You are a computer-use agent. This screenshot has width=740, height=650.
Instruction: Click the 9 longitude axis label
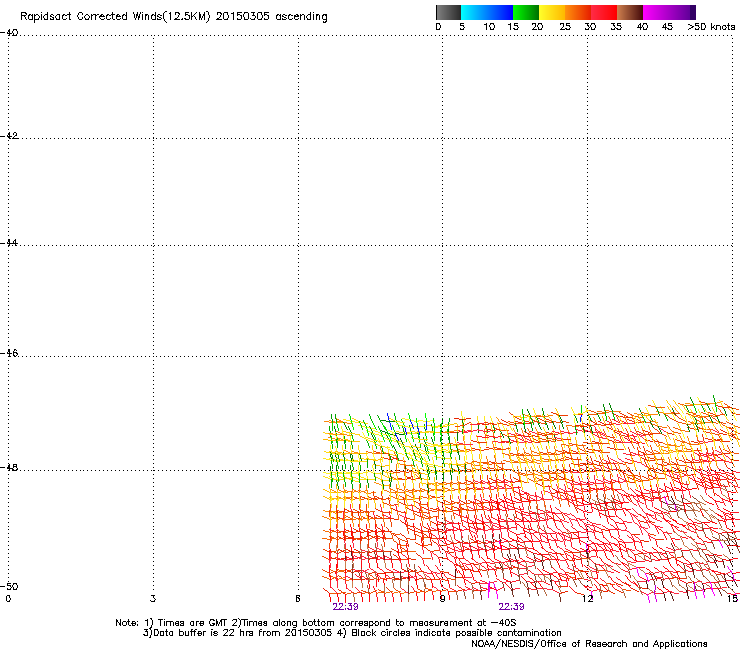tap(442, 599)
